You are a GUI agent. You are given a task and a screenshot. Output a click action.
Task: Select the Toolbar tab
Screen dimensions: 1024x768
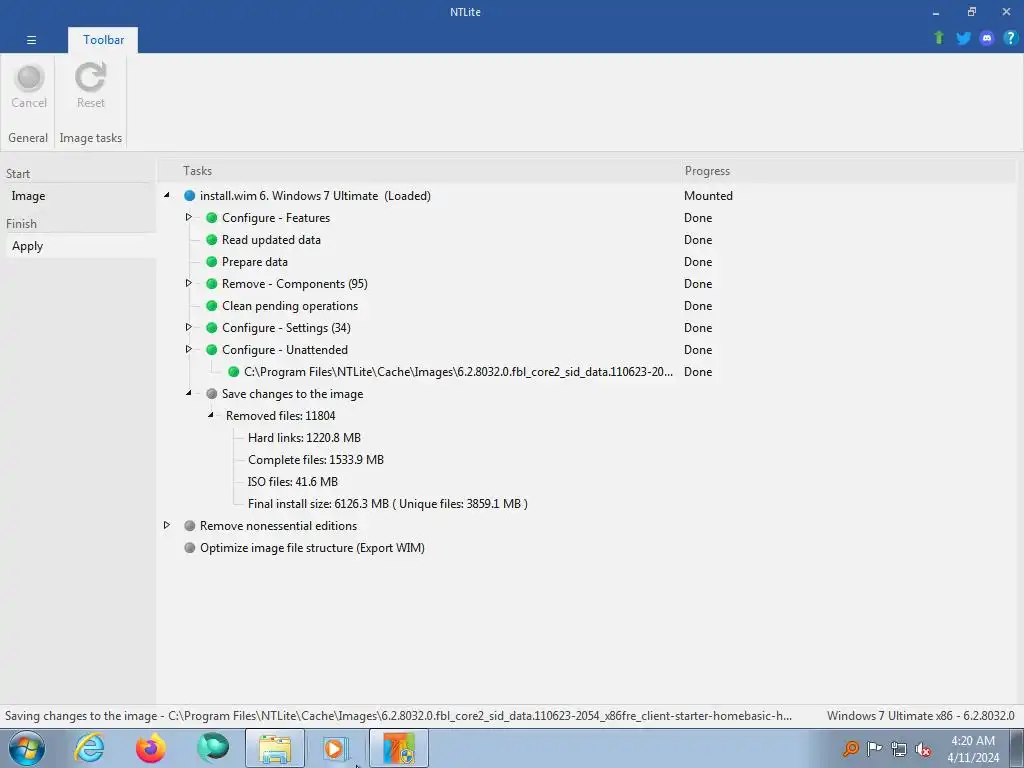pos(103,40)
